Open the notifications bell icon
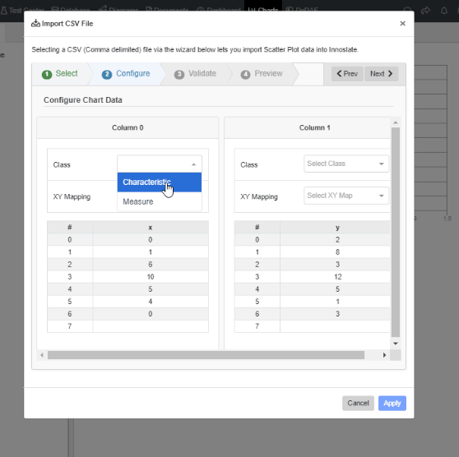This screenshot has height=457, width=459. (444, 10)
